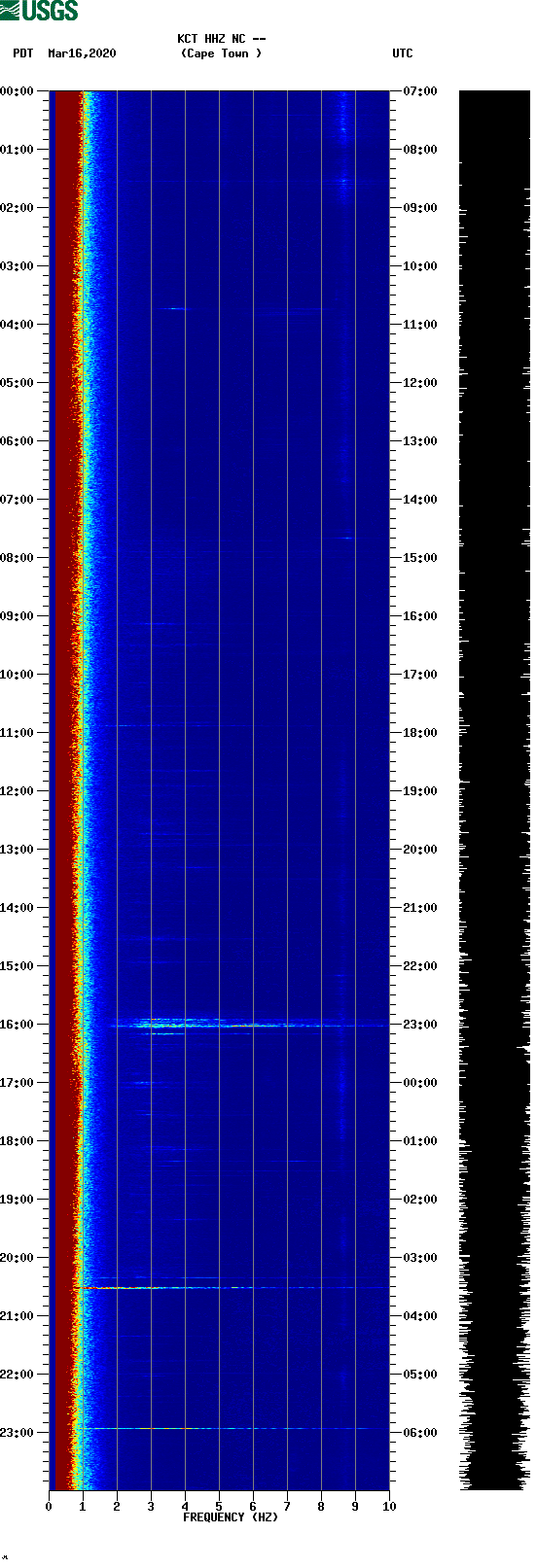
Task: Click the 07:00 UTC time label
Action: click(x=420, y=91)
